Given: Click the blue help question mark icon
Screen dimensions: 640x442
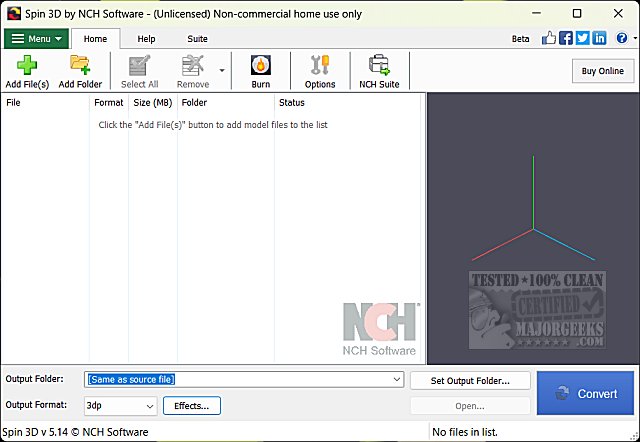Looking at the screenshot, I should pos(622,38).
